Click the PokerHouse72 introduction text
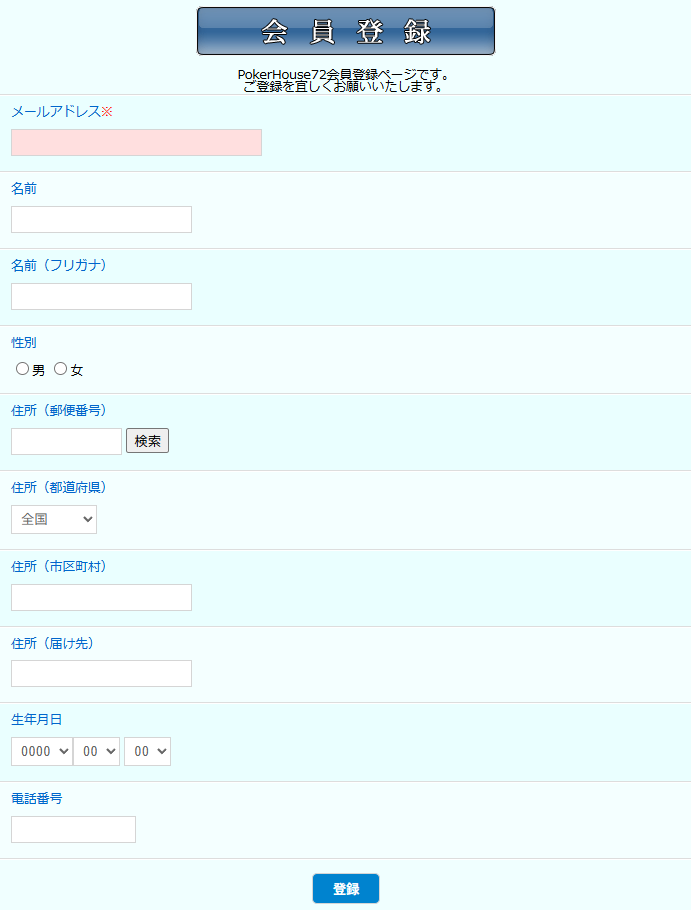This screenshot has width=691, height=910. pos(344,80)
